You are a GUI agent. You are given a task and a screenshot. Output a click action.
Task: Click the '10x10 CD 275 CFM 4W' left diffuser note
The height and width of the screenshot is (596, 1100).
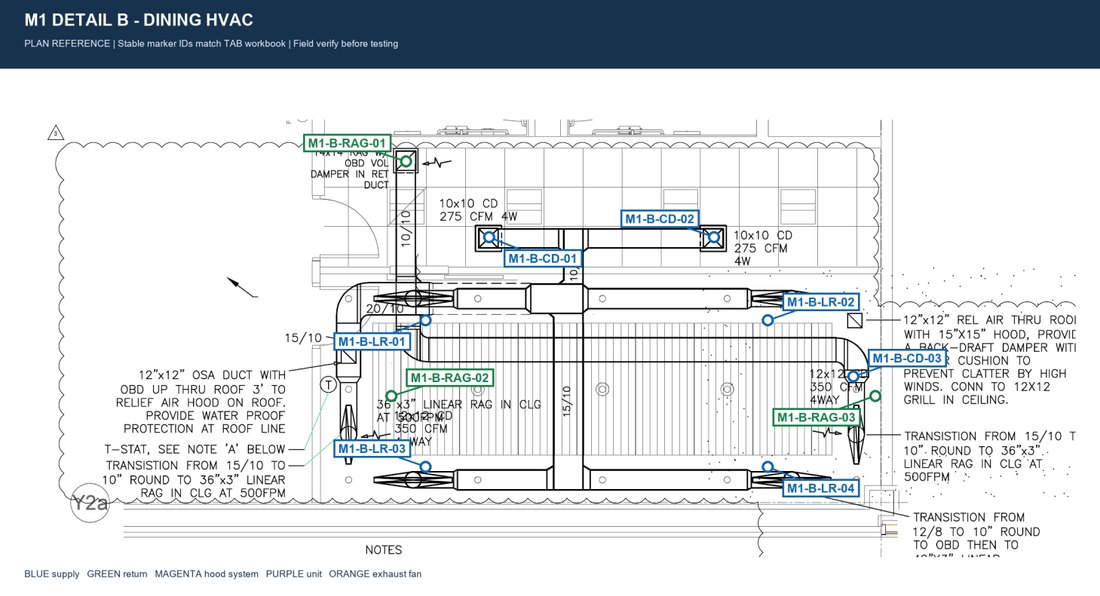click(478, 210)
